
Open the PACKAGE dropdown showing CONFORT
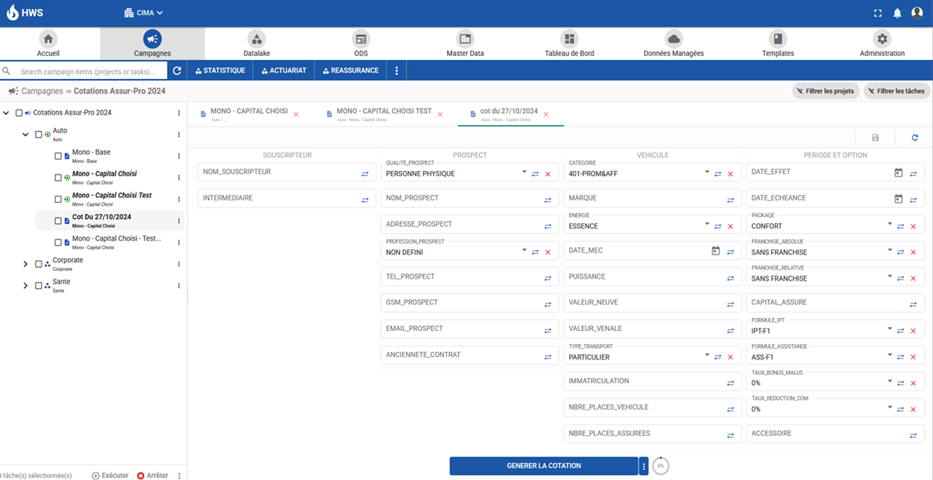pyautogui.click(x=889, y=225)
